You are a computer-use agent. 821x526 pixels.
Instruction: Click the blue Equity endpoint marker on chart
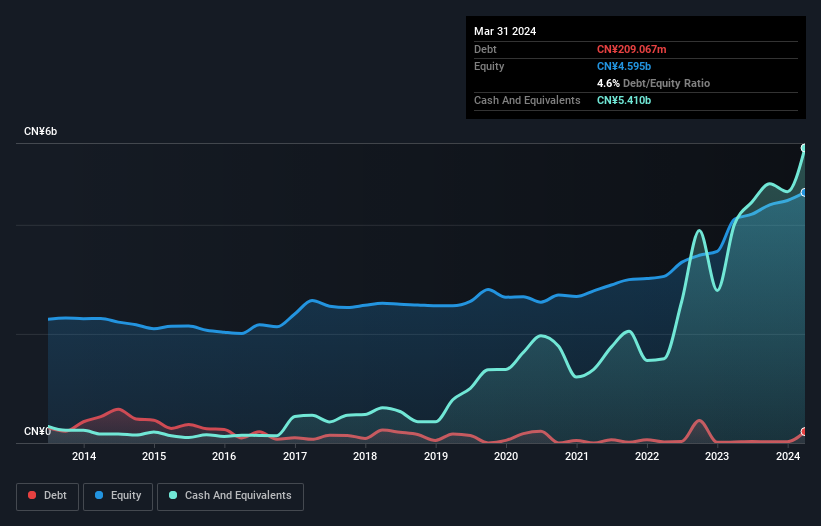[x=804, y=192]
